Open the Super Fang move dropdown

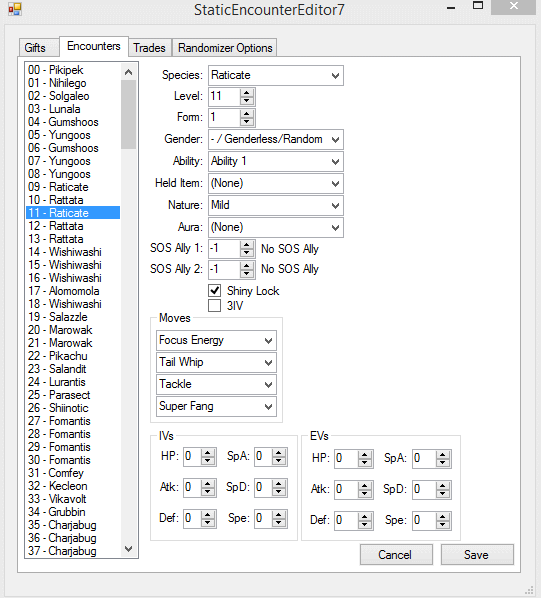point(216,407)
